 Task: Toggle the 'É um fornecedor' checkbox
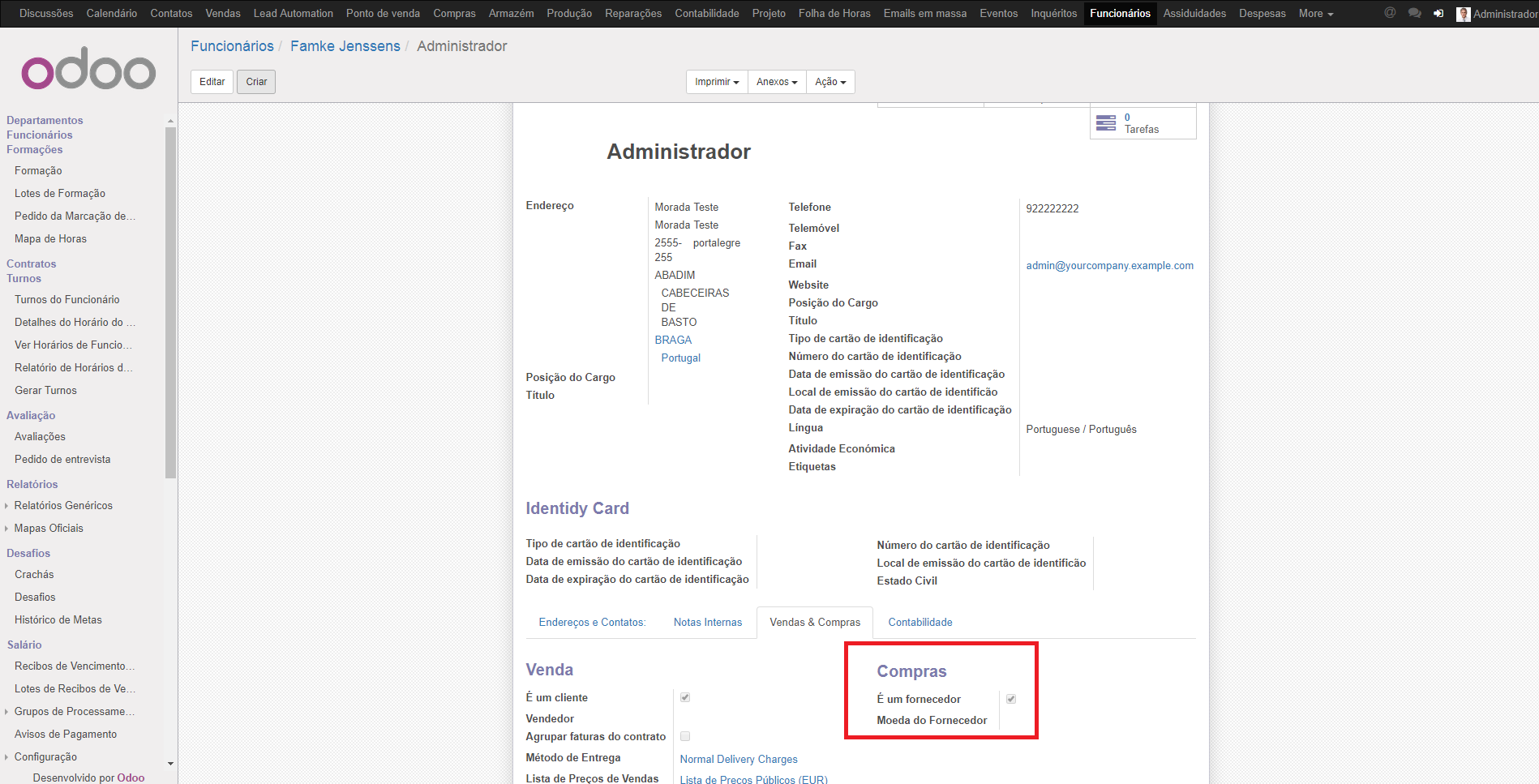click(1011, 699)
